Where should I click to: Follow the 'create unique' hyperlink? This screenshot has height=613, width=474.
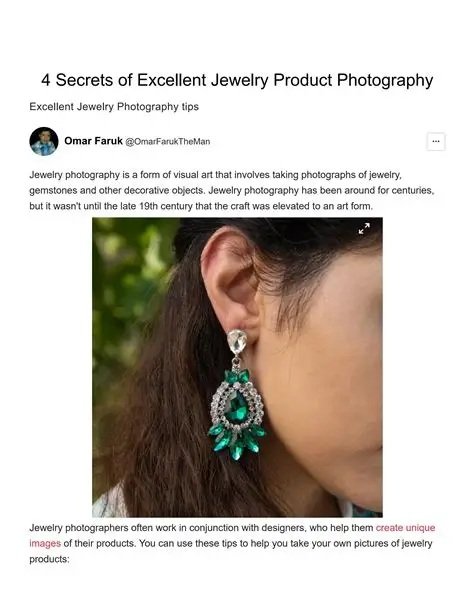pyautogui.click(x=405, y=527)
